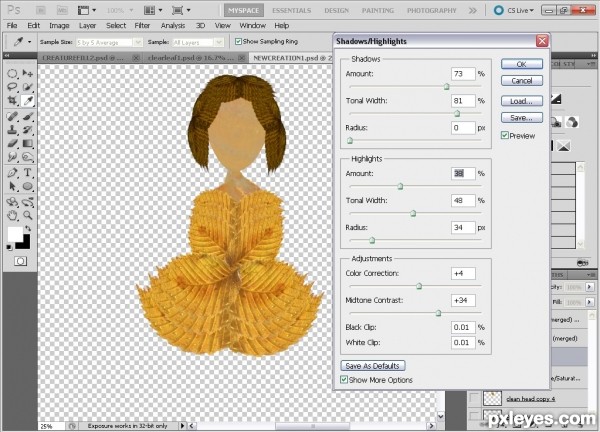
Task: Select the Crop tool
Action: click(12, 101)
